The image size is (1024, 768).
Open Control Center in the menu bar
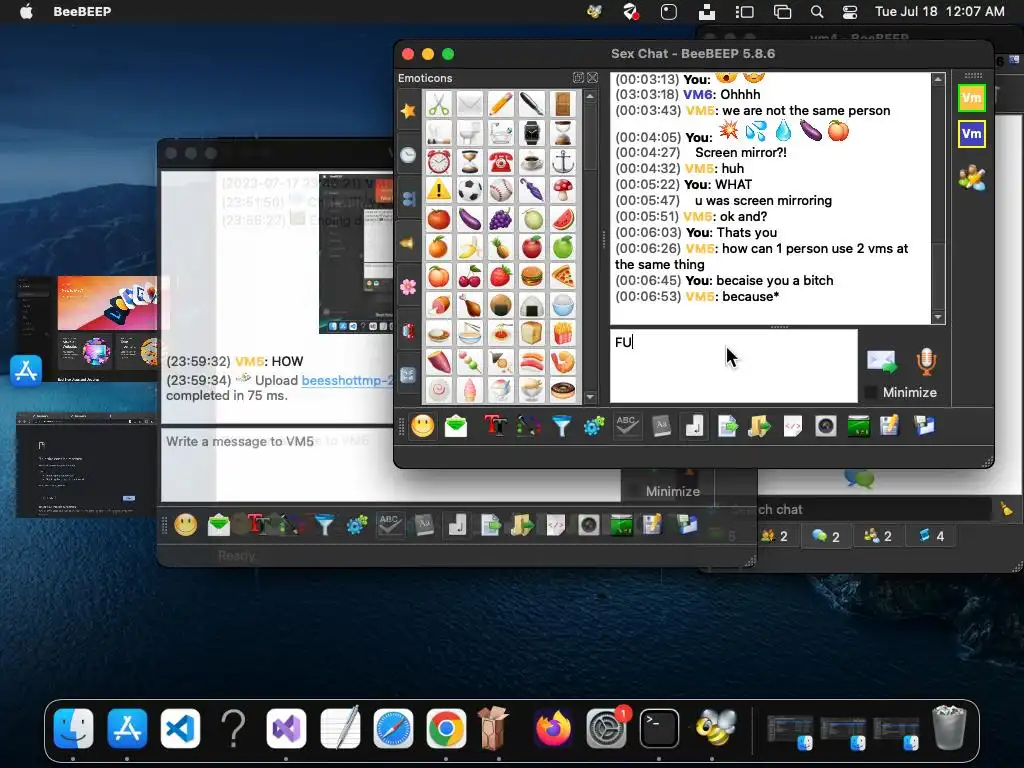click(x=850, y=11)
